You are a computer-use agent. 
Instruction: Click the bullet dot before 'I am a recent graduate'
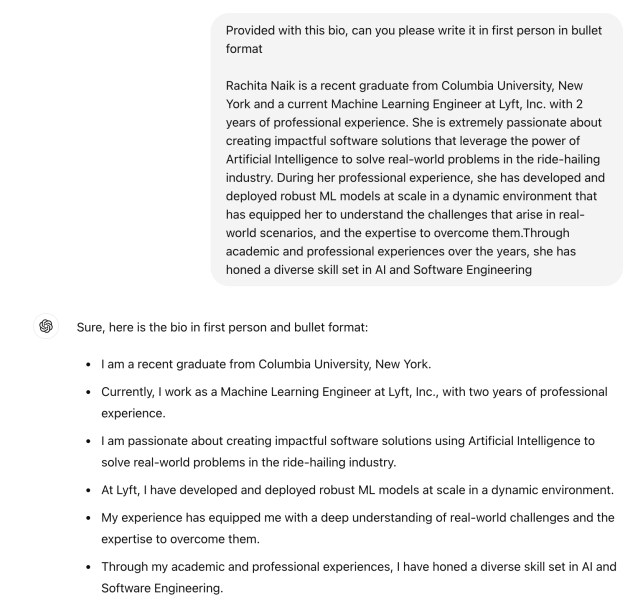[90, 362]
